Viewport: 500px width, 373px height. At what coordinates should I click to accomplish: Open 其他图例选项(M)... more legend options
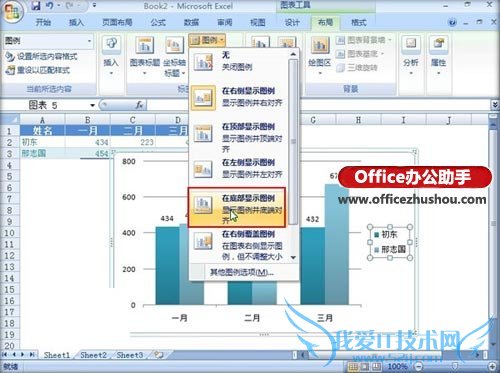click(242, 272)
